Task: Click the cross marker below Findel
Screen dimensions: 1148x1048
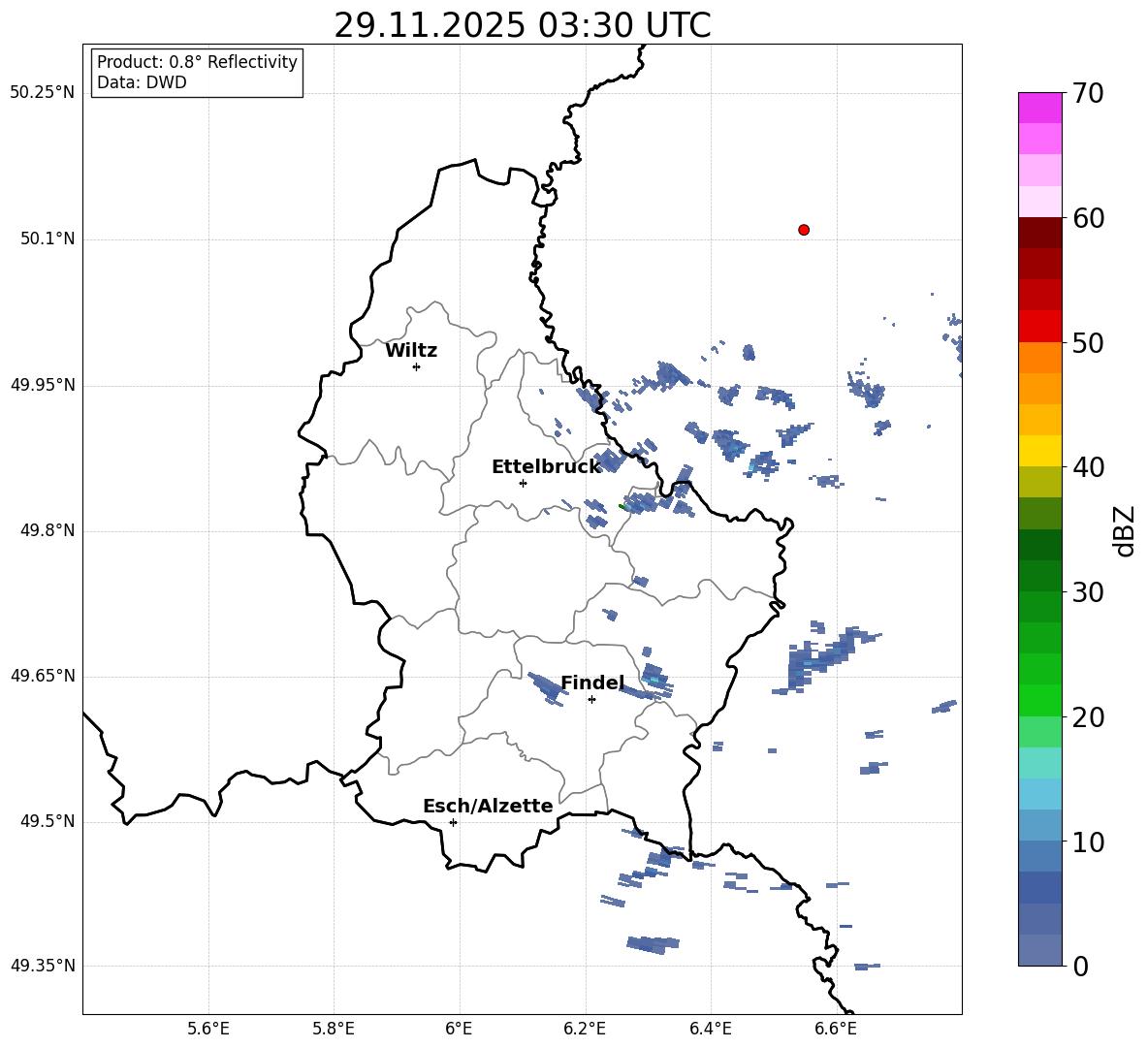Action: click(x=591, y=699)
